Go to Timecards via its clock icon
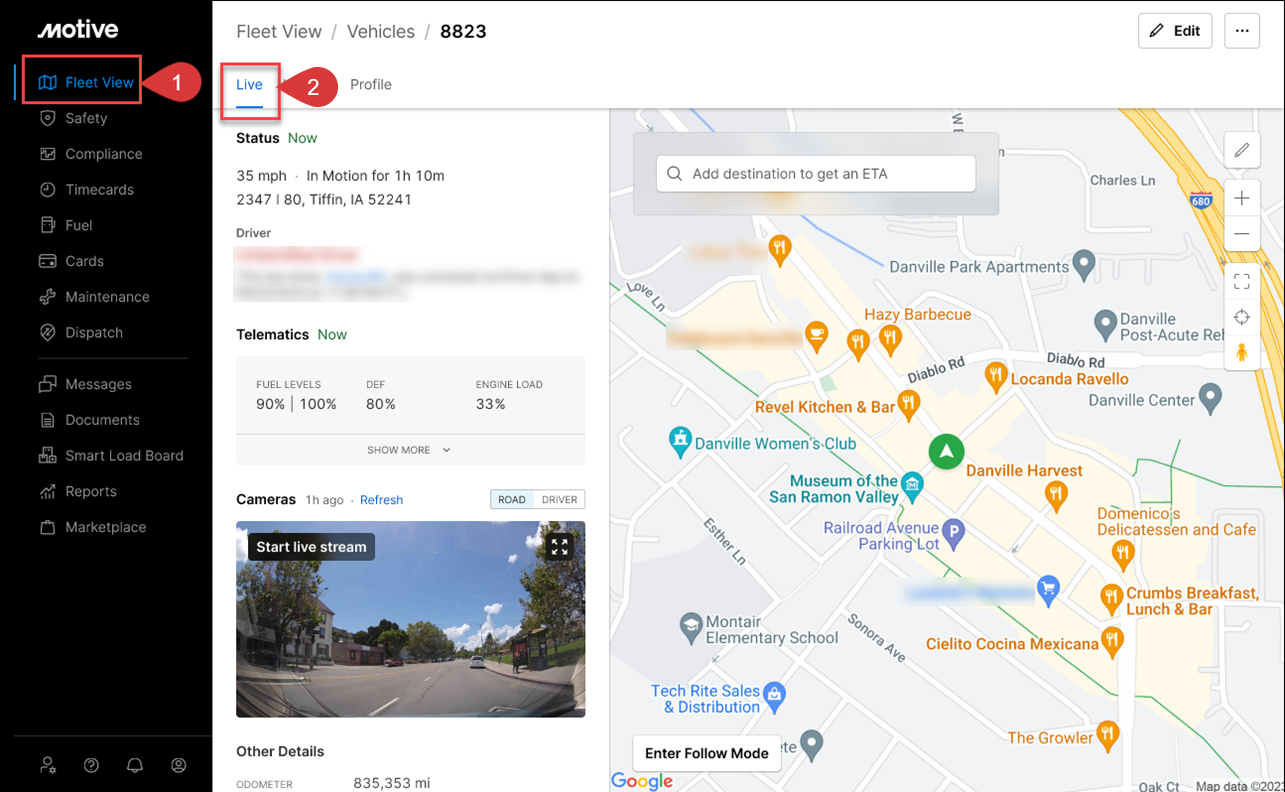This screenshot has height=792, width=1285. click(x=47, y=190)
